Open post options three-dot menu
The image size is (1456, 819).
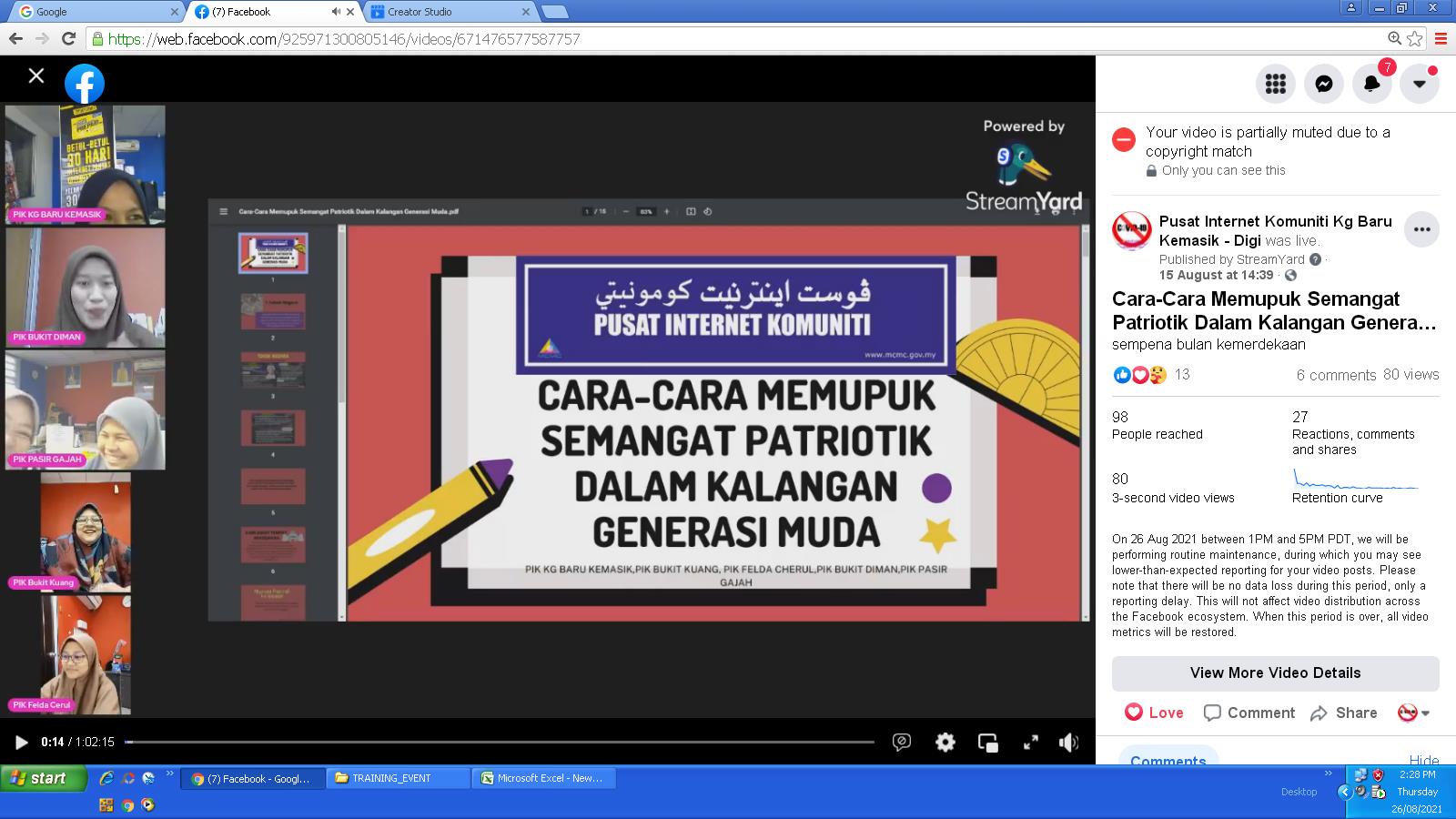click(1421, 229)
